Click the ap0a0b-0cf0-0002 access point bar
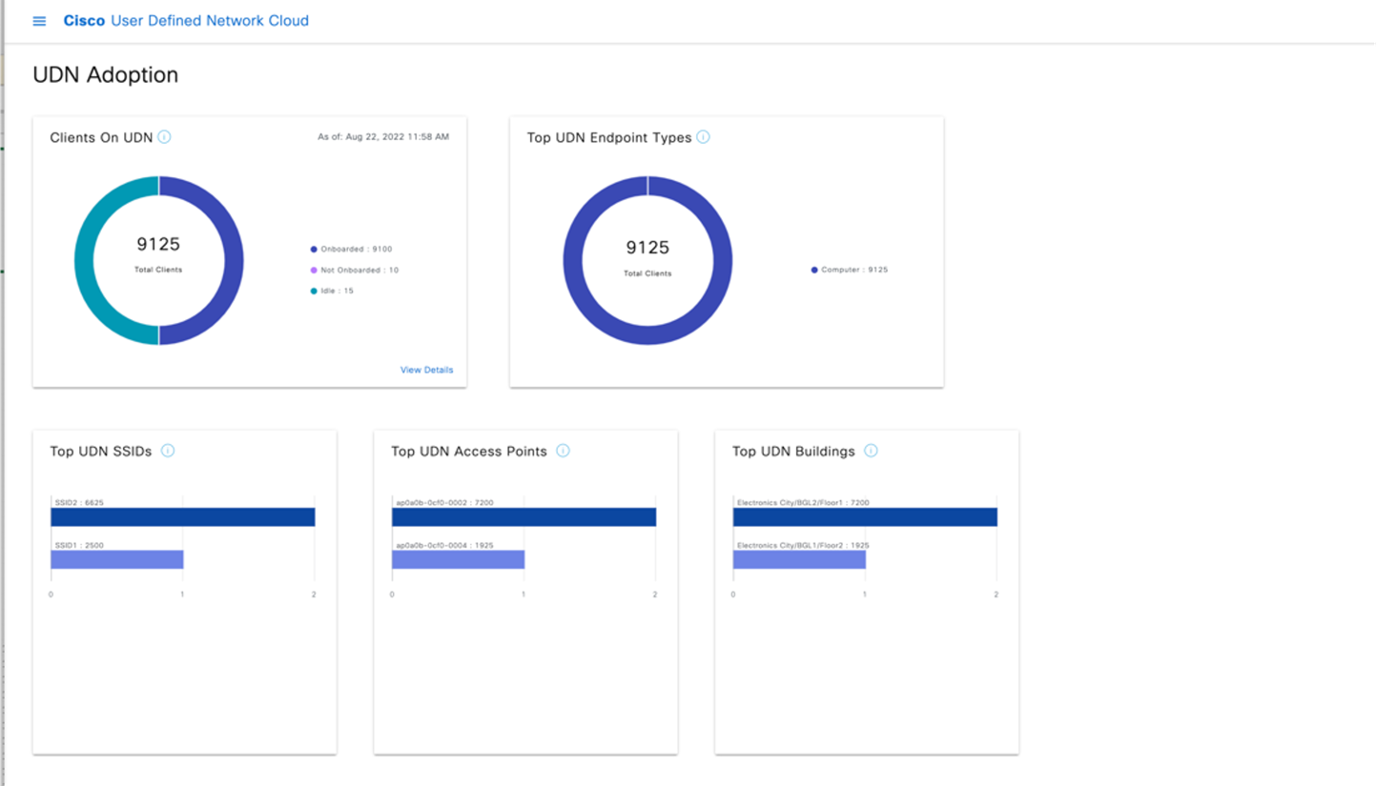Image resolution: width=1381 pixels, height=791 pixels. pyautogui.click(x=524, y=517)
